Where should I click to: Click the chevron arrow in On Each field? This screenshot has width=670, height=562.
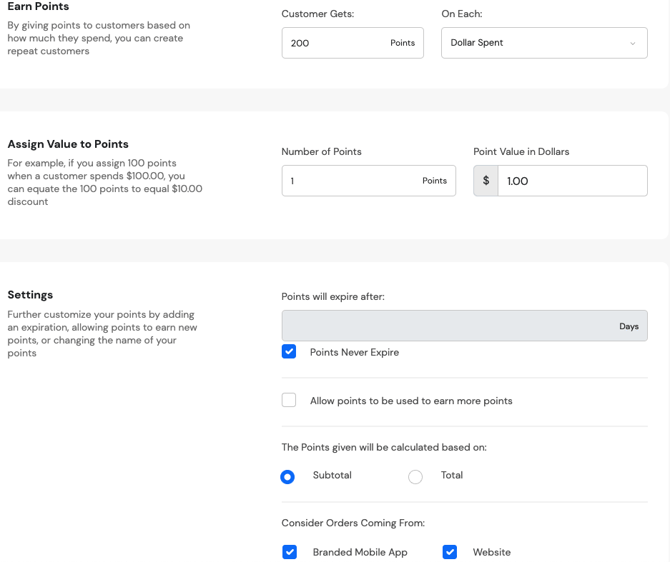point(632,43)
